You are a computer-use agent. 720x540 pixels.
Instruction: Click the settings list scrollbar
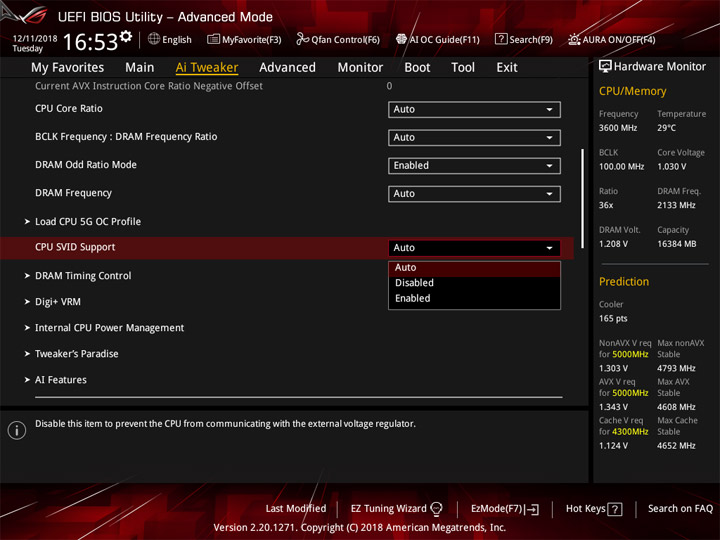pos(583,198)
